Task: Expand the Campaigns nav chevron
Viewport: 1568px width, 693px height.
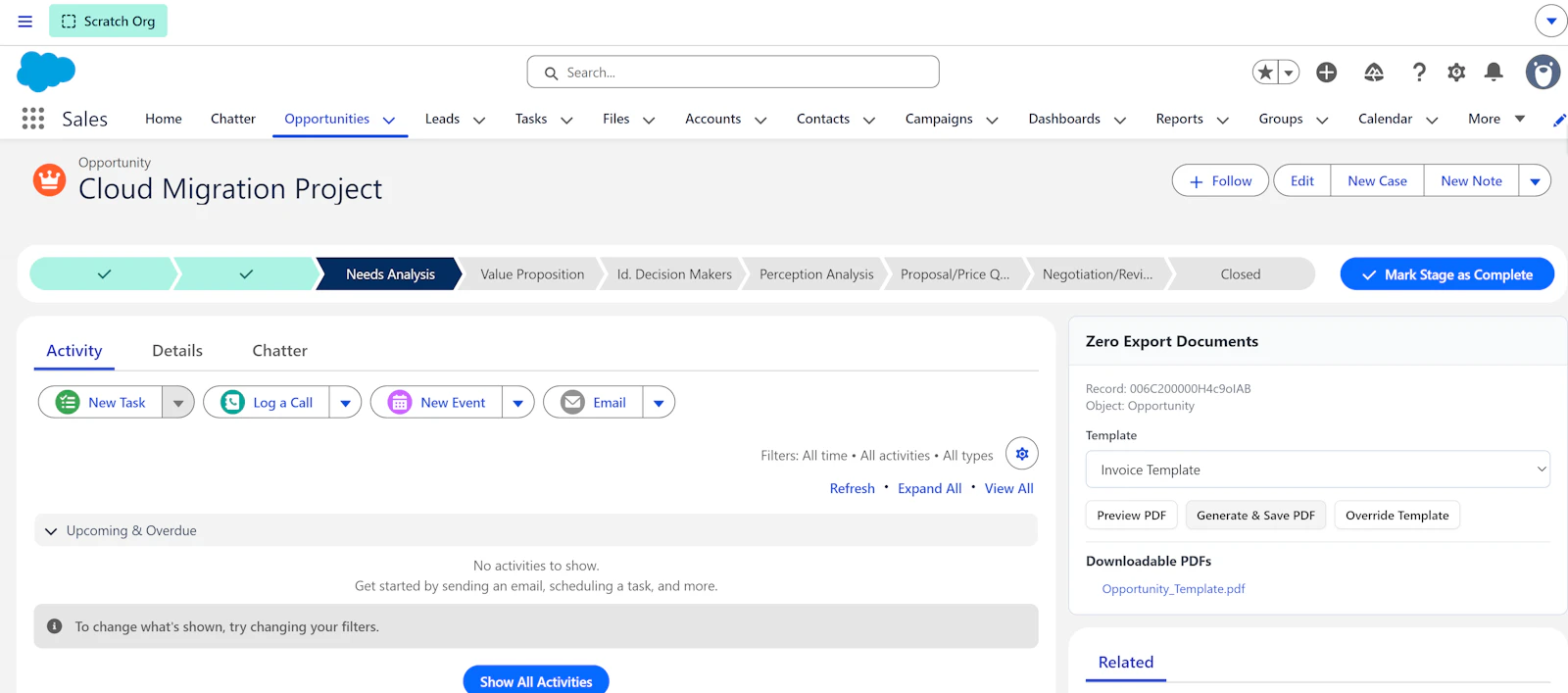Action: click(992, 120)
